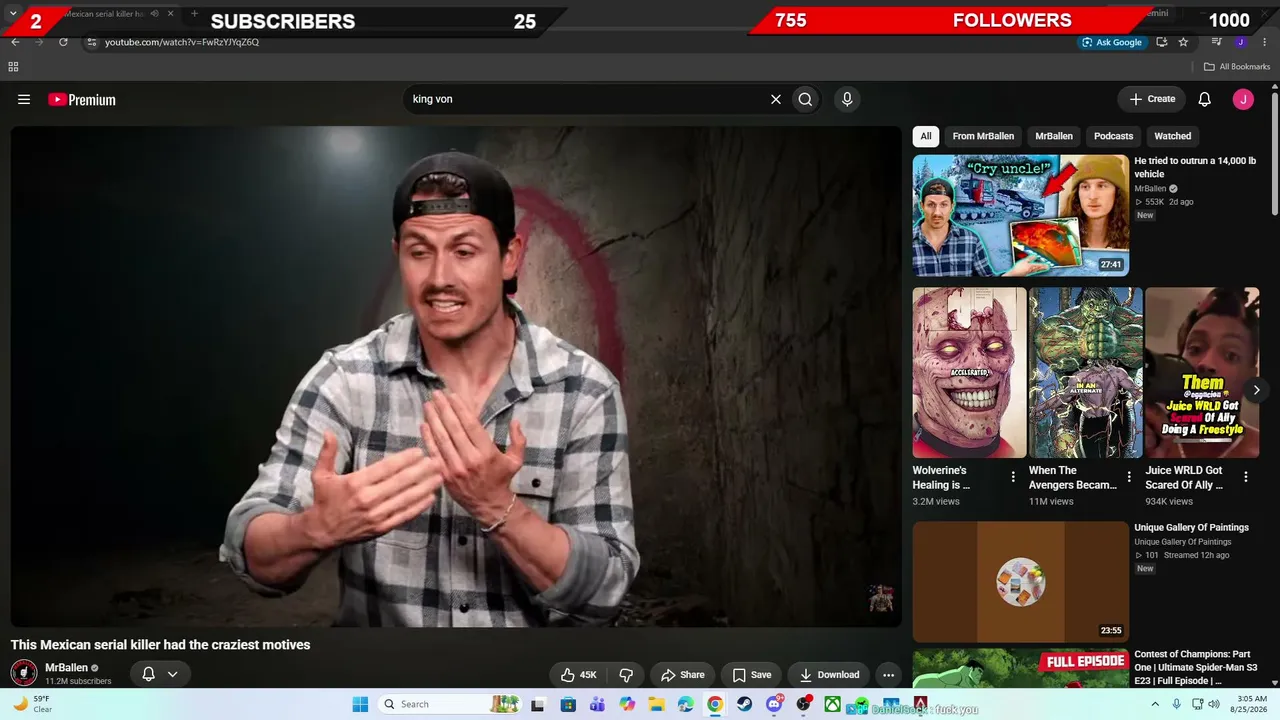Screen dimensions: 1280x720
Task: Open the 14,000 lb vehicle video thumbnail
Action: tap(1021, 215)
